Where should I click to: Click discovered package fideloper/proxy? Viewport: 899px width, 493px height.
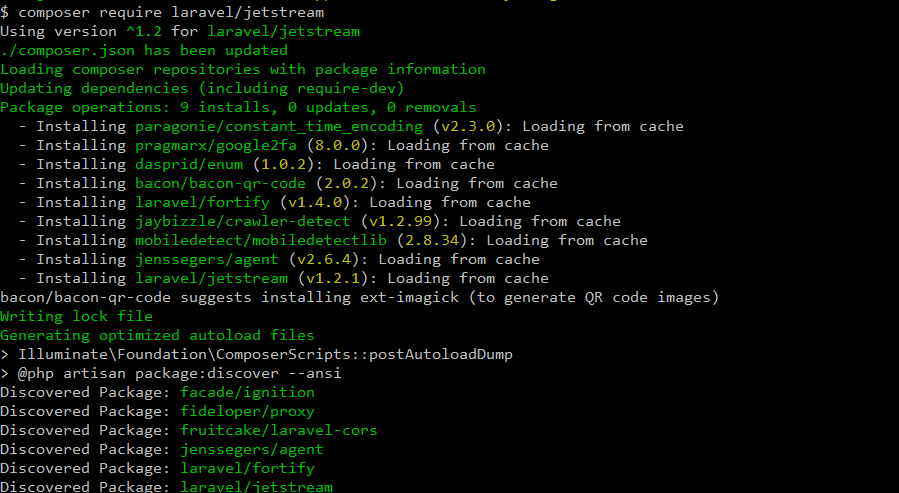(x=247, y=411)
